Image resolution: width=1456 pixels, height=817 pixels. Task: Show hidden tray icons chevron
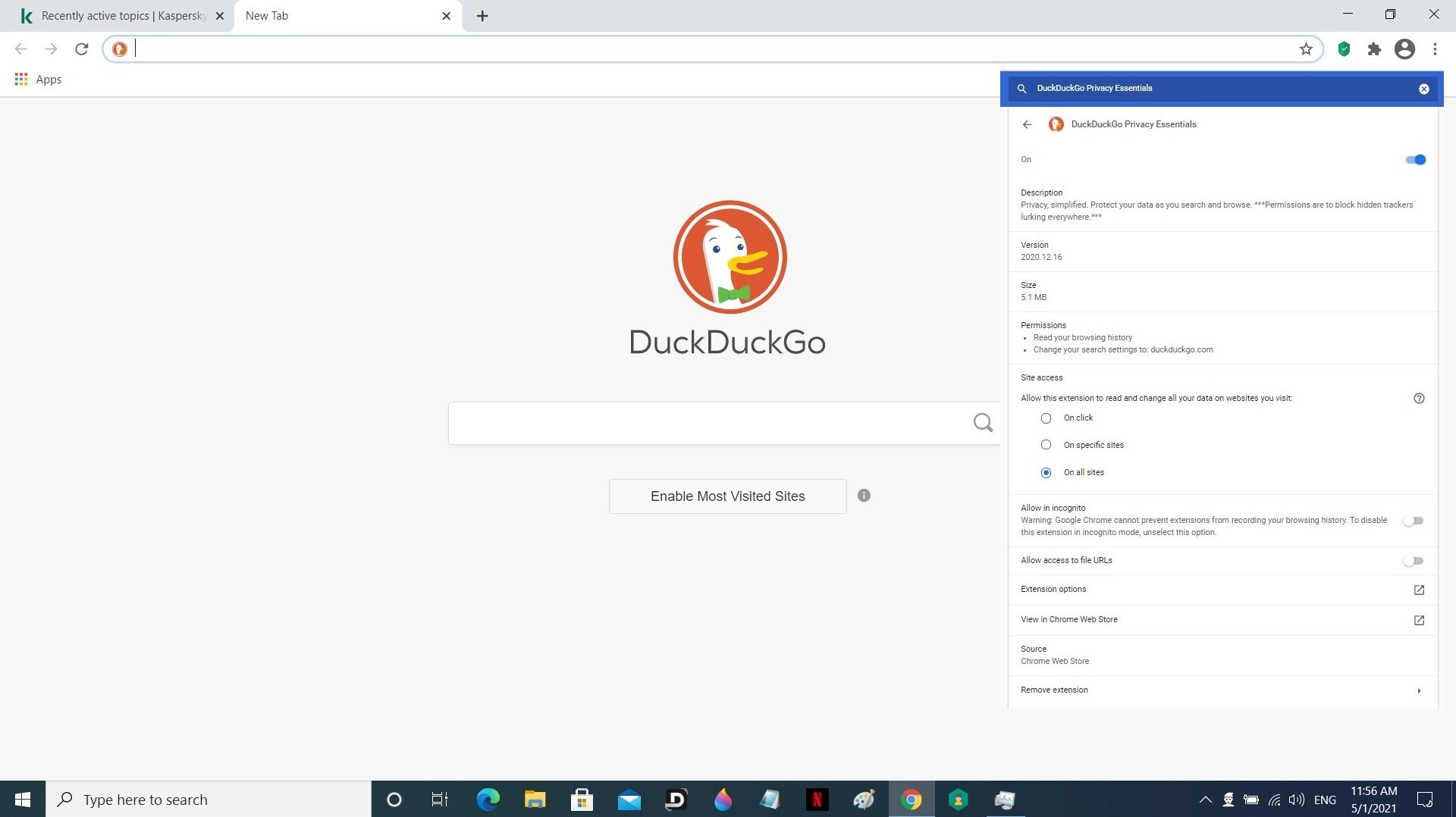[1205, 800]
